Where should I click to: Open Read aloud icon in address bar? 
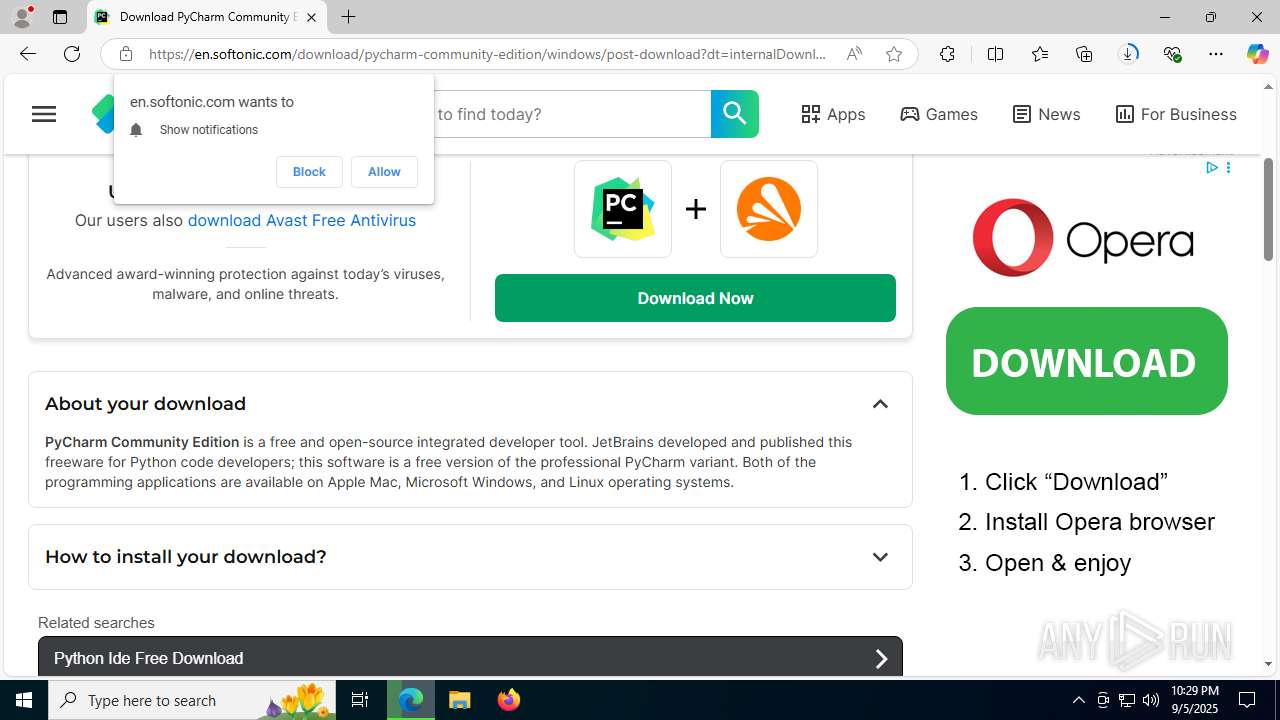coord(854,54)
